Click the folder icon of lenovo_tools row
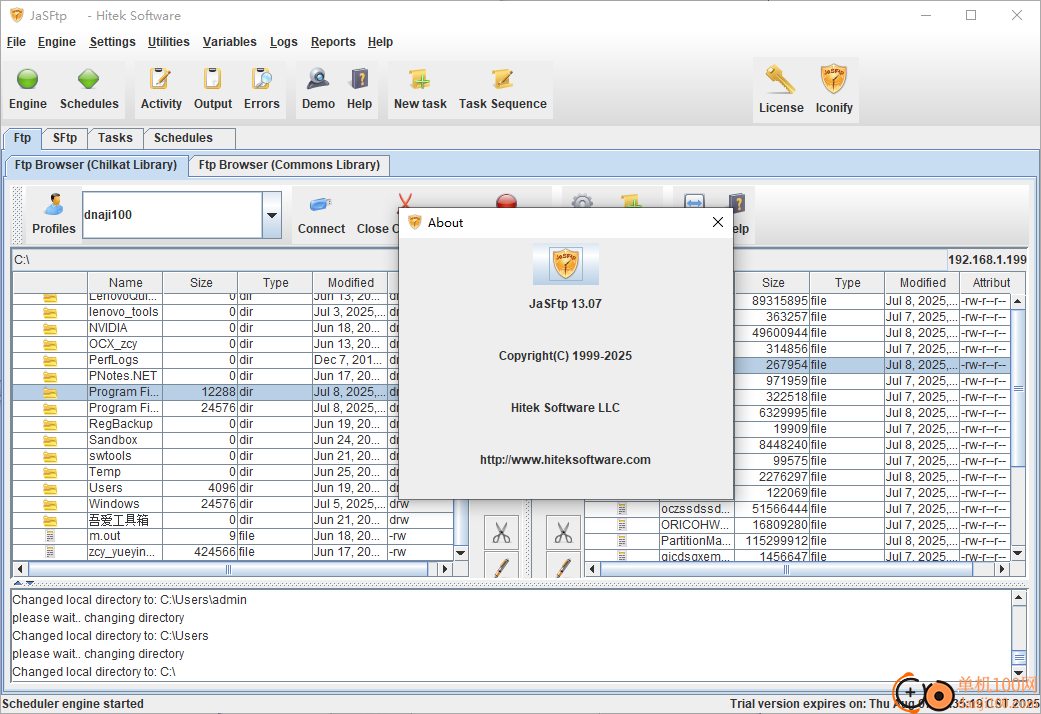The width and height of the screenshot is (1041, 714). coord(50,312)
